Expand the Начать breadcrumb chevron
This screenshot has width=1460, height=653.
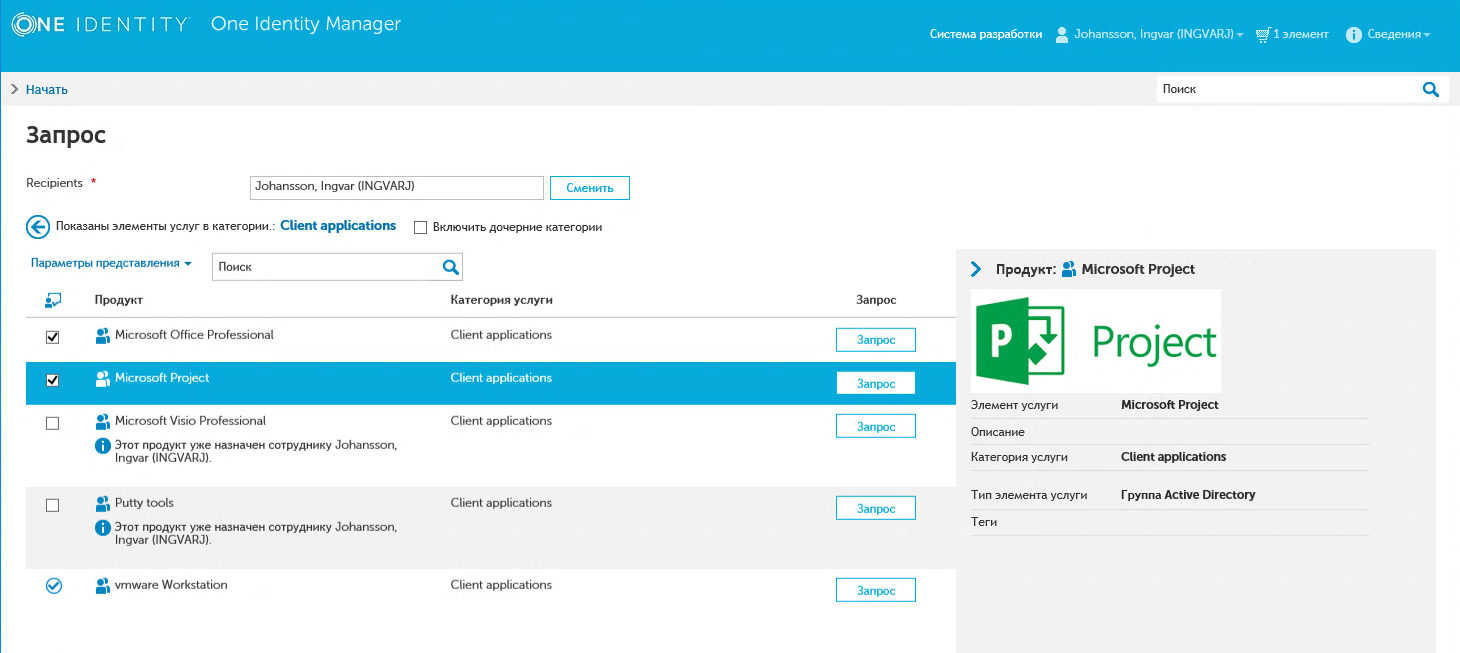[15, 89]
